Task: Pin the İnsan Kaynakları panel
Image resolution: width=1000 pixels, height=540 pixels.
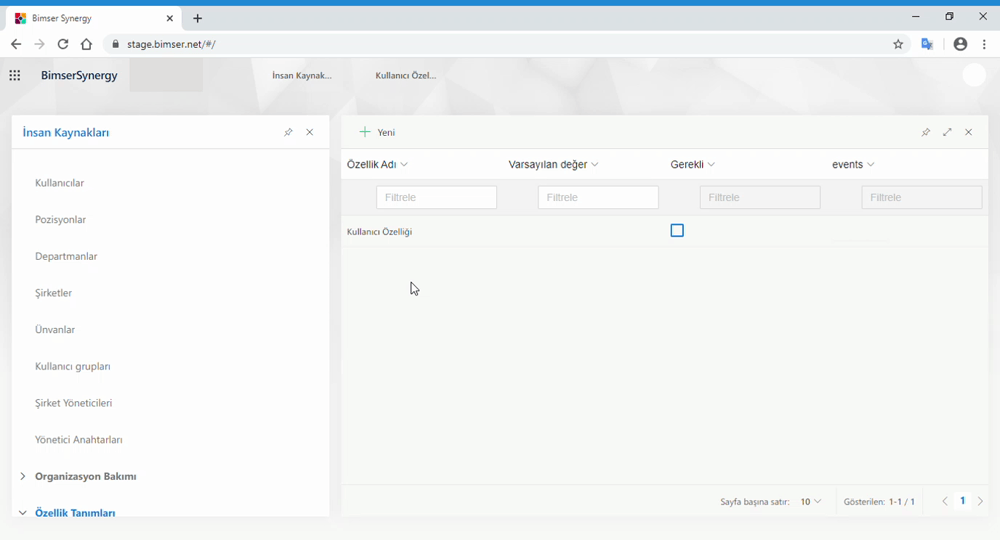Action: click(x=288, y=132)
